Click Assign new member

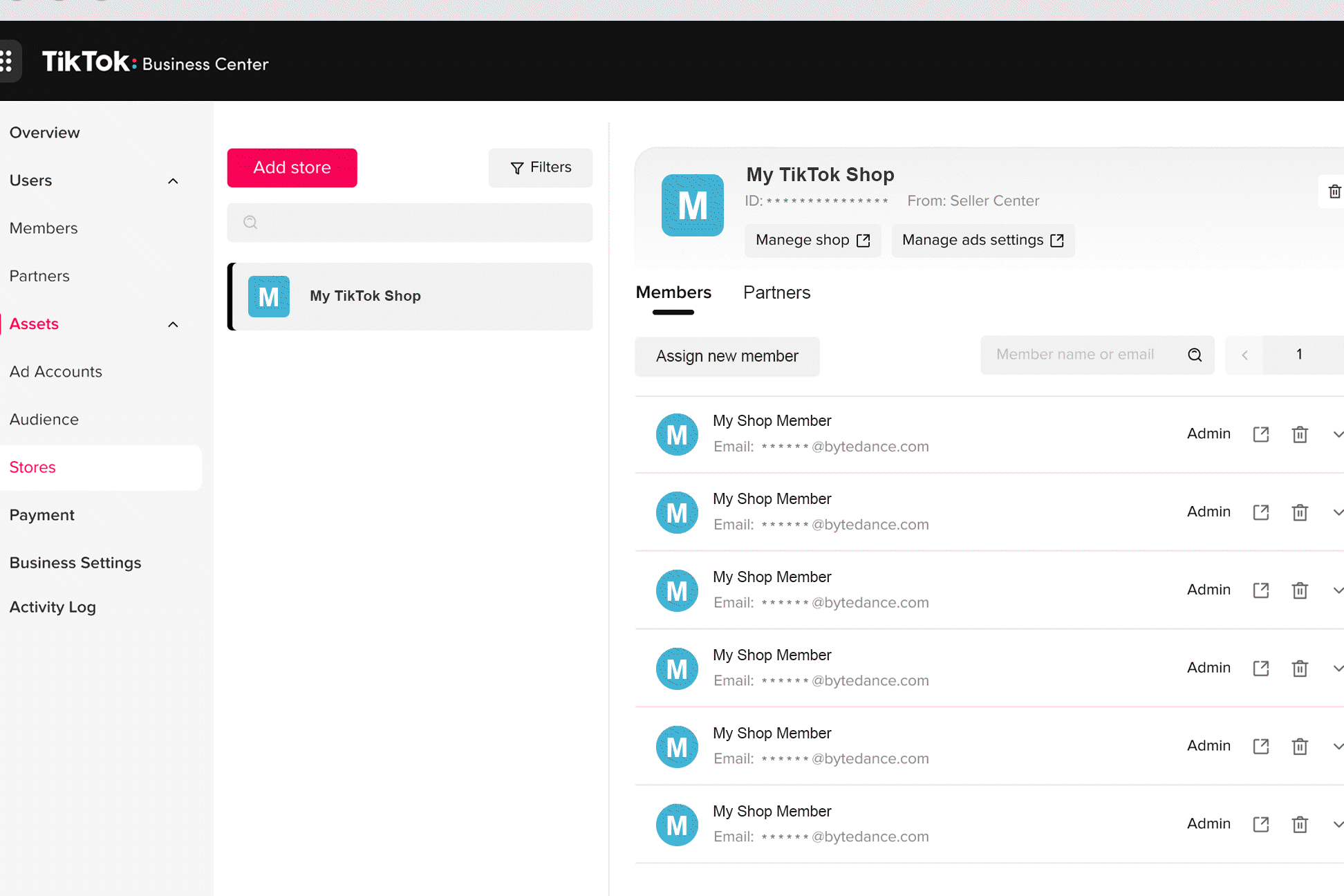click(x=727, y=356)
